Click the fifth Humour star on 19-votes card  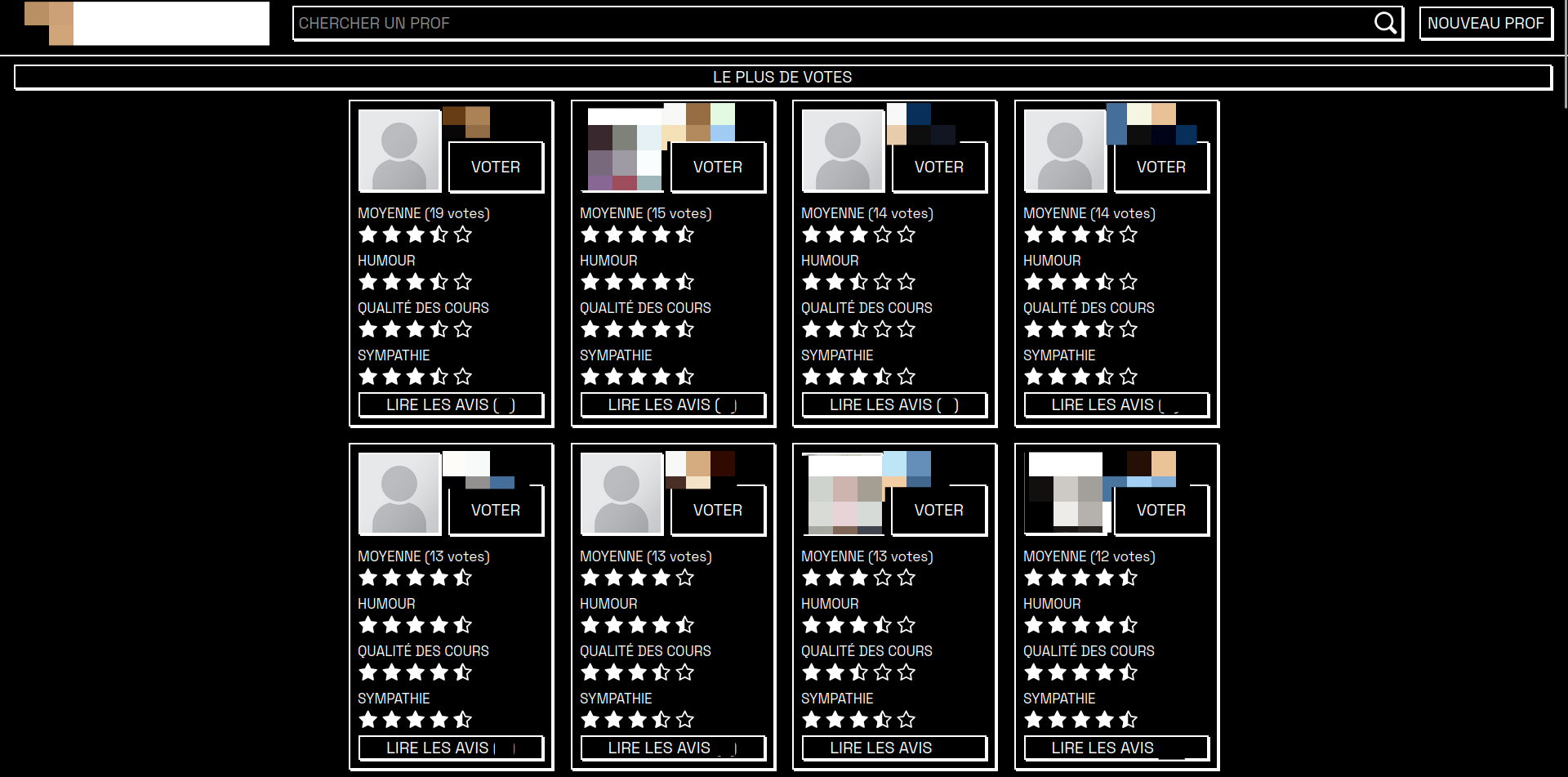pos(463,282)
